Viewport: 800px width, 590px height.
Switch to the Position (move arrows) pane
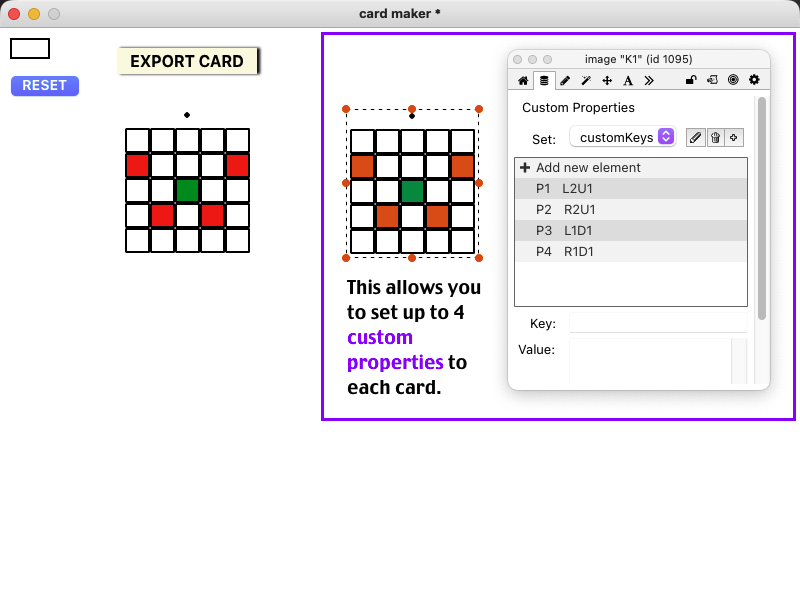pos(607,80)
